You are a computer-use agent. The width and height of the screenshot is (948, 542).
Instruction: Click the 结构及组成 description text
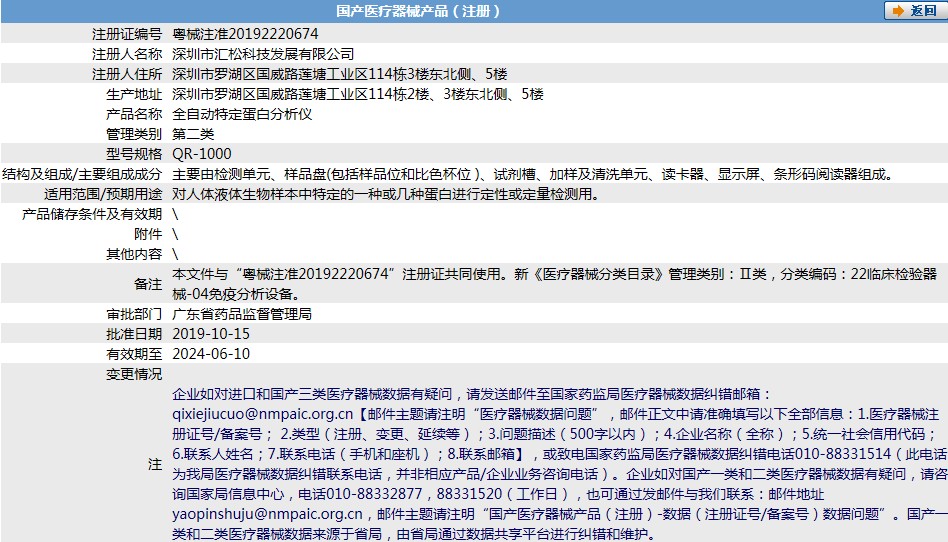(x=530, y=173)
